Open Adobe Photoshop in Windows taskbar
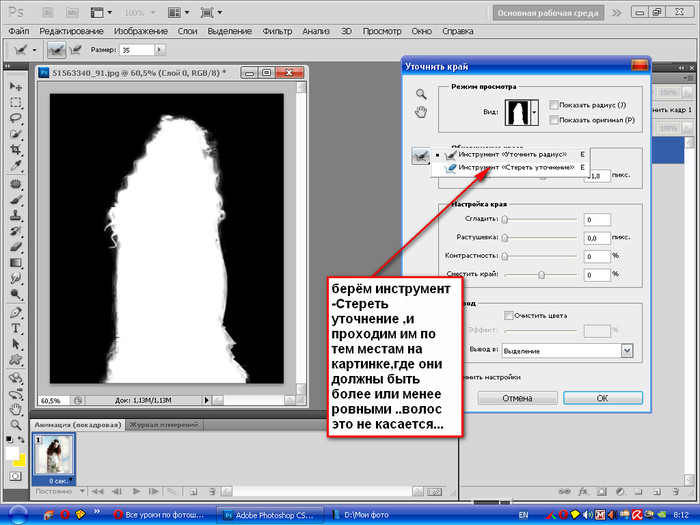This screenshot has height=525, width=700. [x=271, y=515]
